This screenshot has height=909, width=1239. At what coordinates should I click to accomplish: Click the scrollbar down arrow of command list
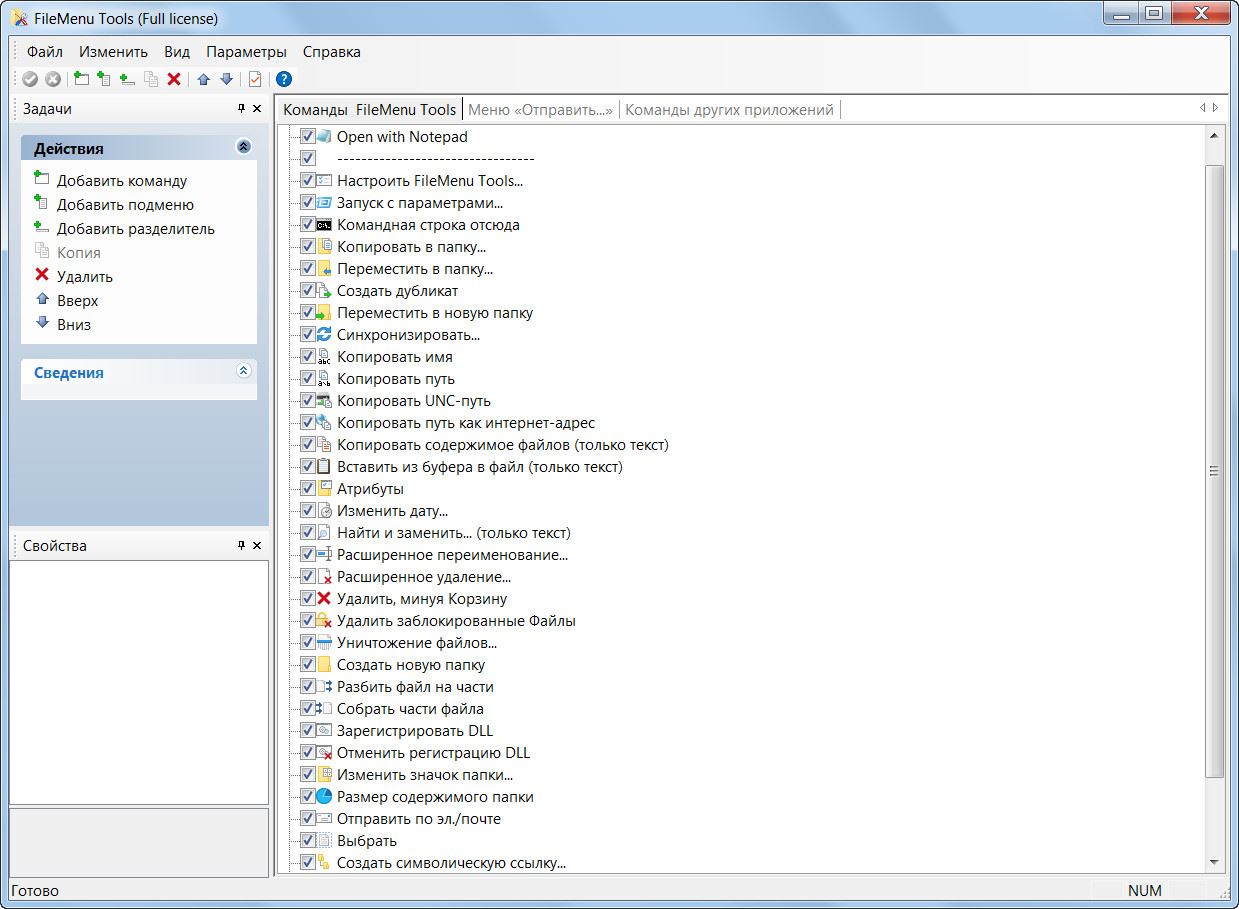point(1215,862)
